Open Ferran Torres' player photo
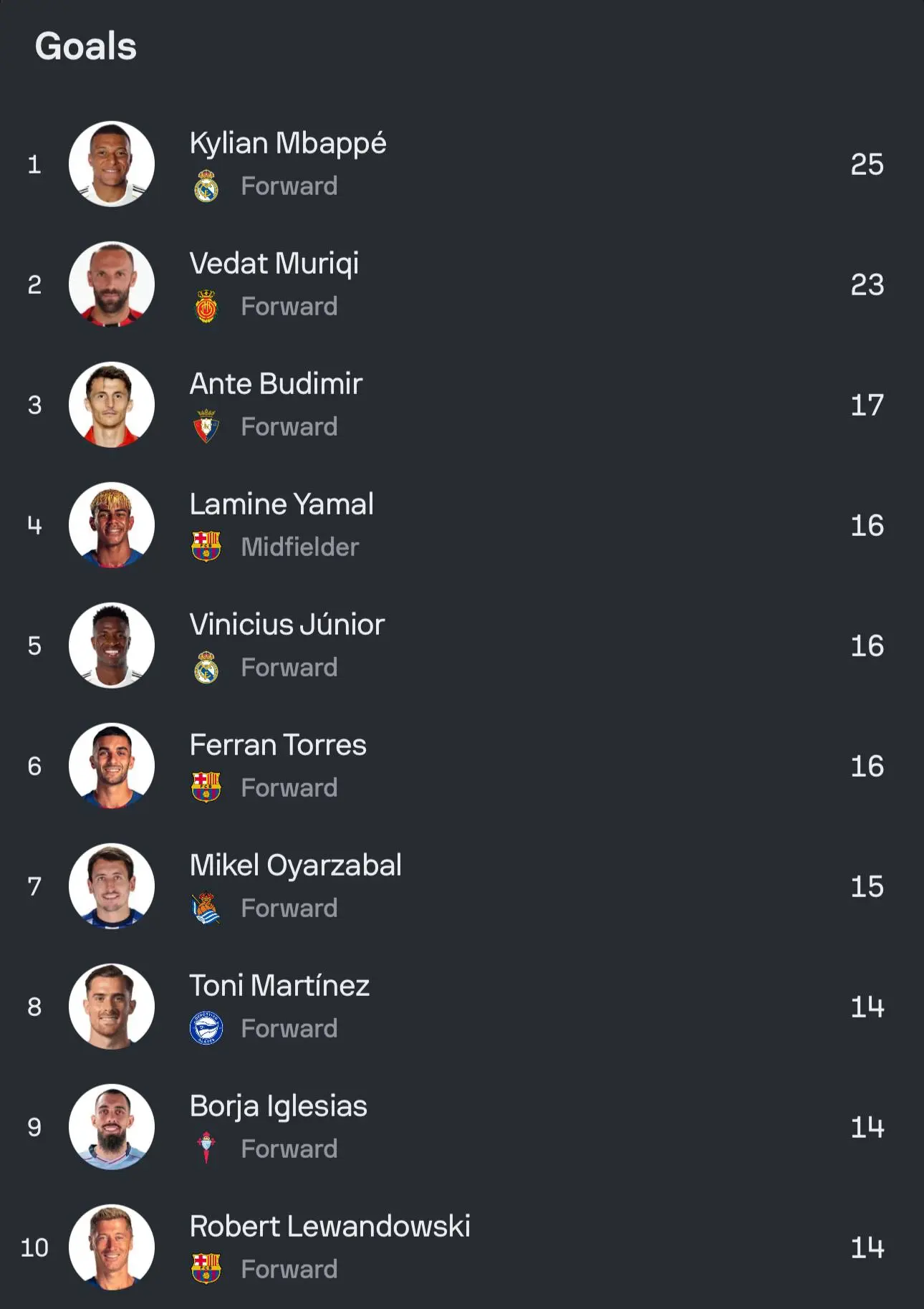The width and height of the screenshot is (924, 1309). click(x=112, y=766)
